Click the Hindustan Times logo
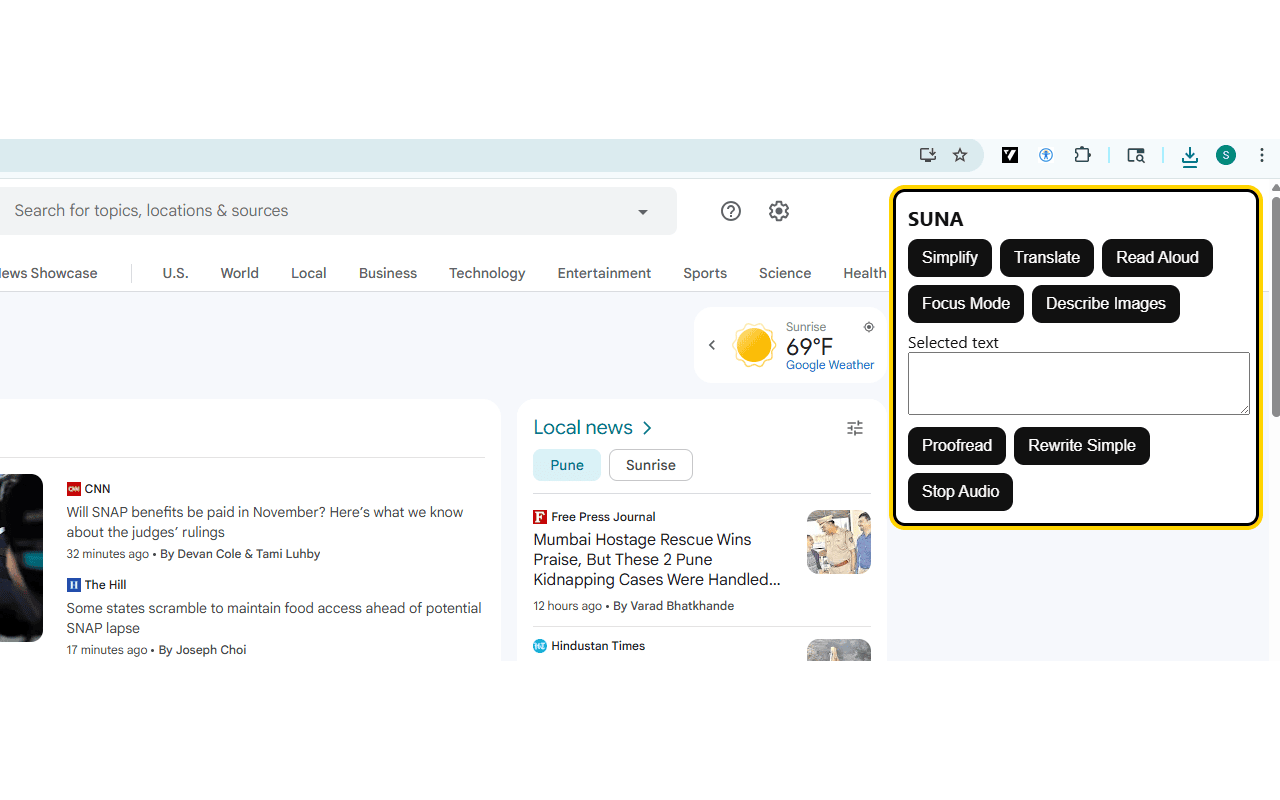This screenshot has width=1280, height=800. pyautogui.click(x=540, y=646)
